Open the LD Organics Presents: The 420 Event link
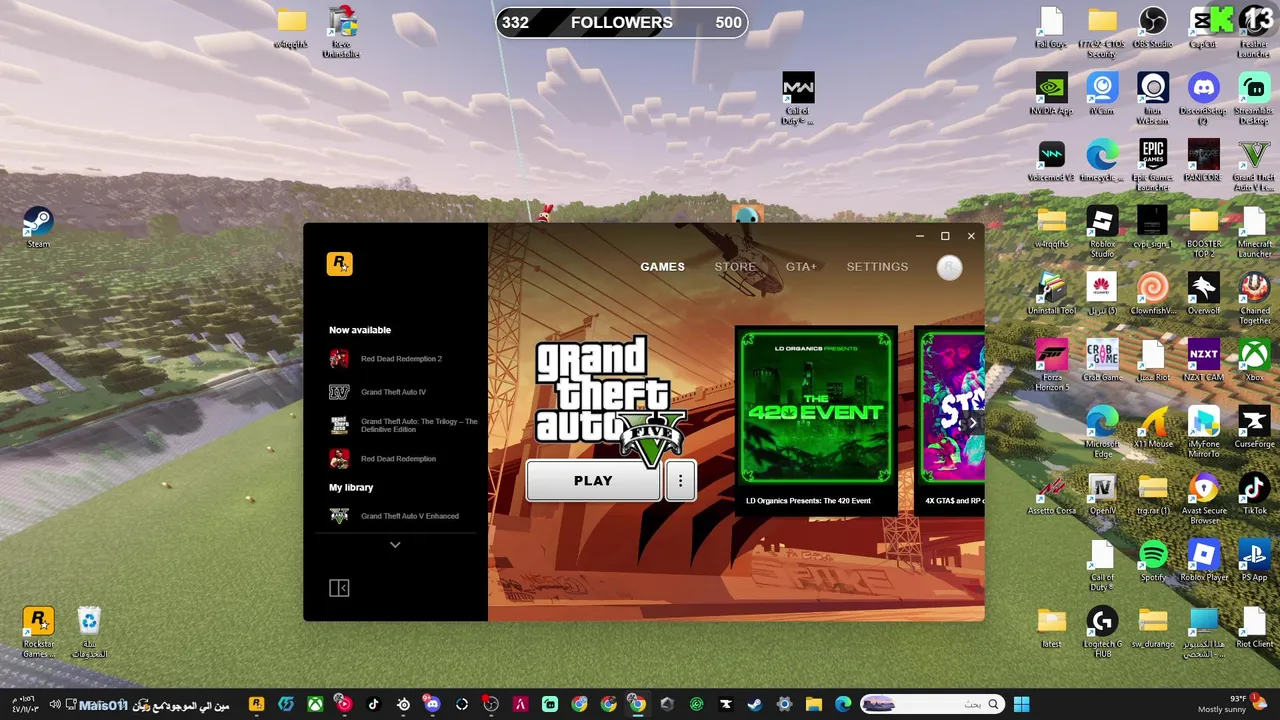 808,501
